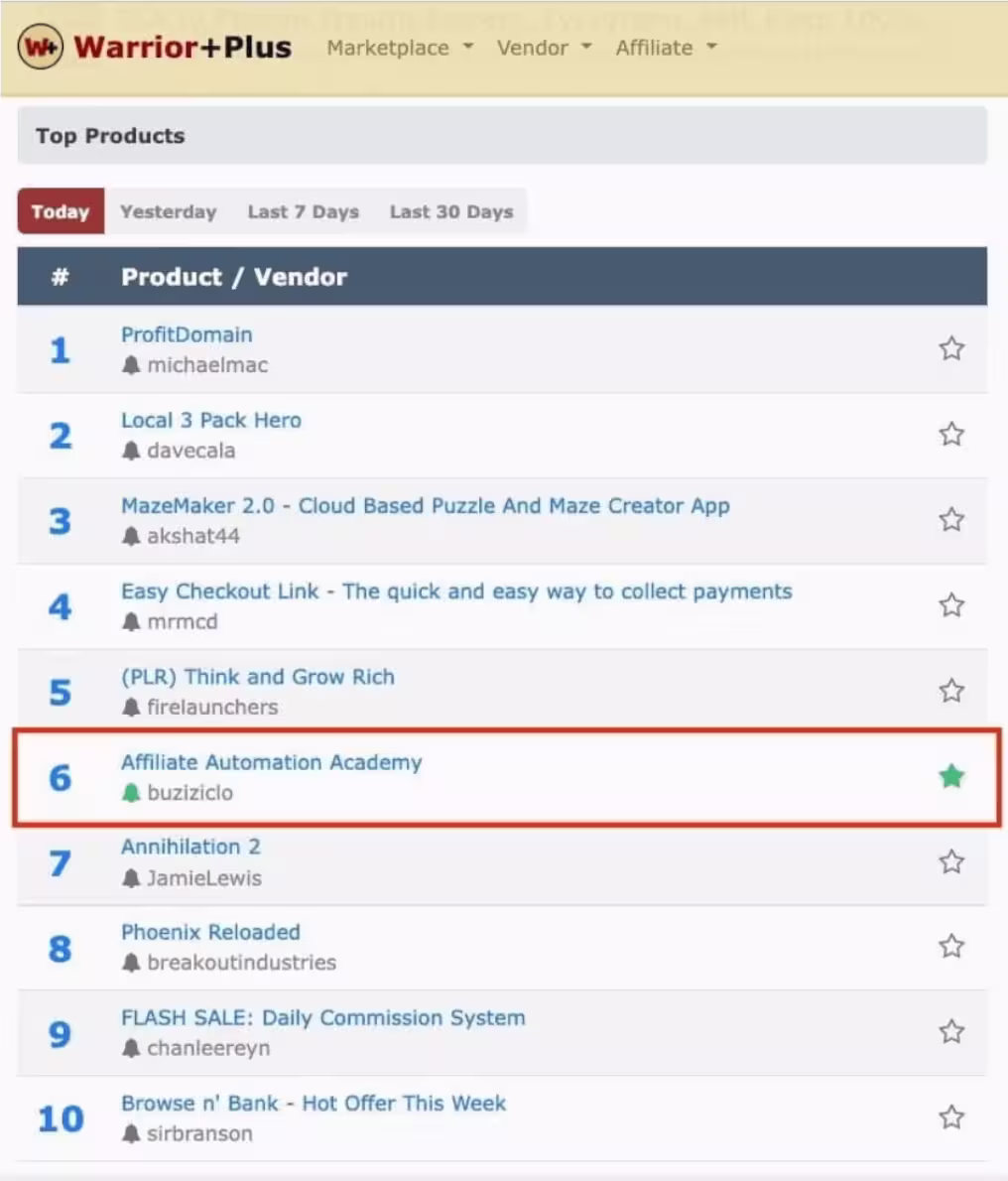
Task: Click the bell icon beside JamieLewis
Action: [131, 877]
